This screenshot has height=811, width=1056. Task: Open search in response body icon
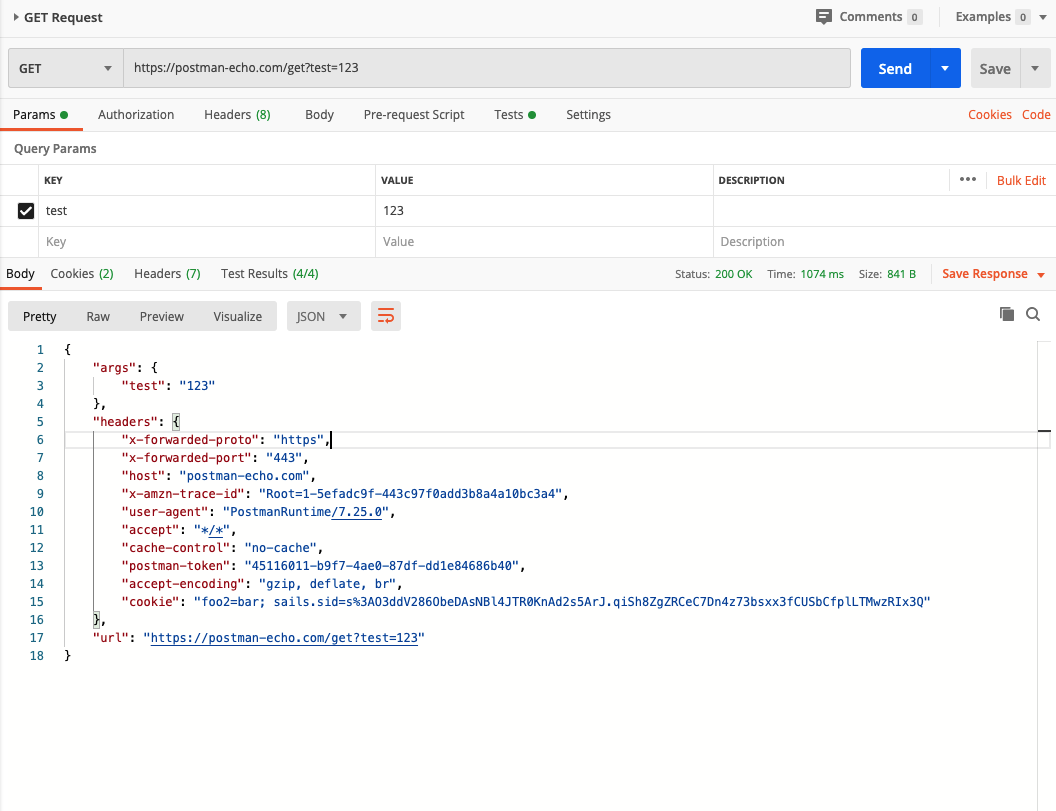click(1033, 314)
